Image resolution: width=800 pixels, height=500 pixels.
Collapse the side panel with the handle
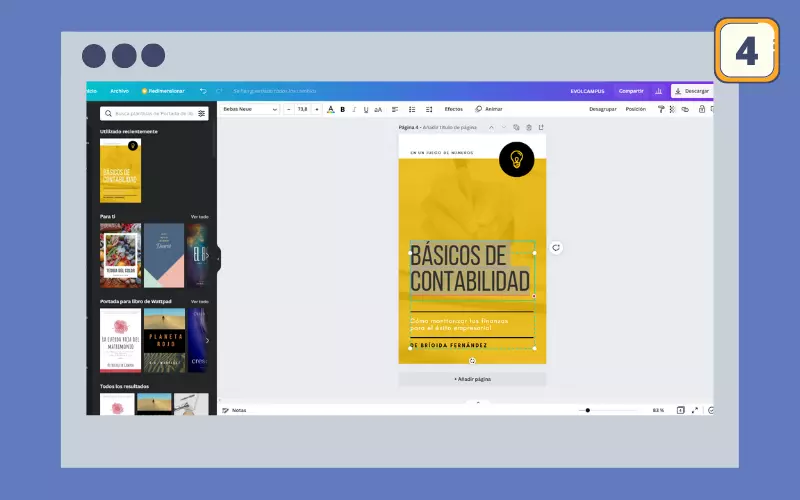(x=218, y=259)
